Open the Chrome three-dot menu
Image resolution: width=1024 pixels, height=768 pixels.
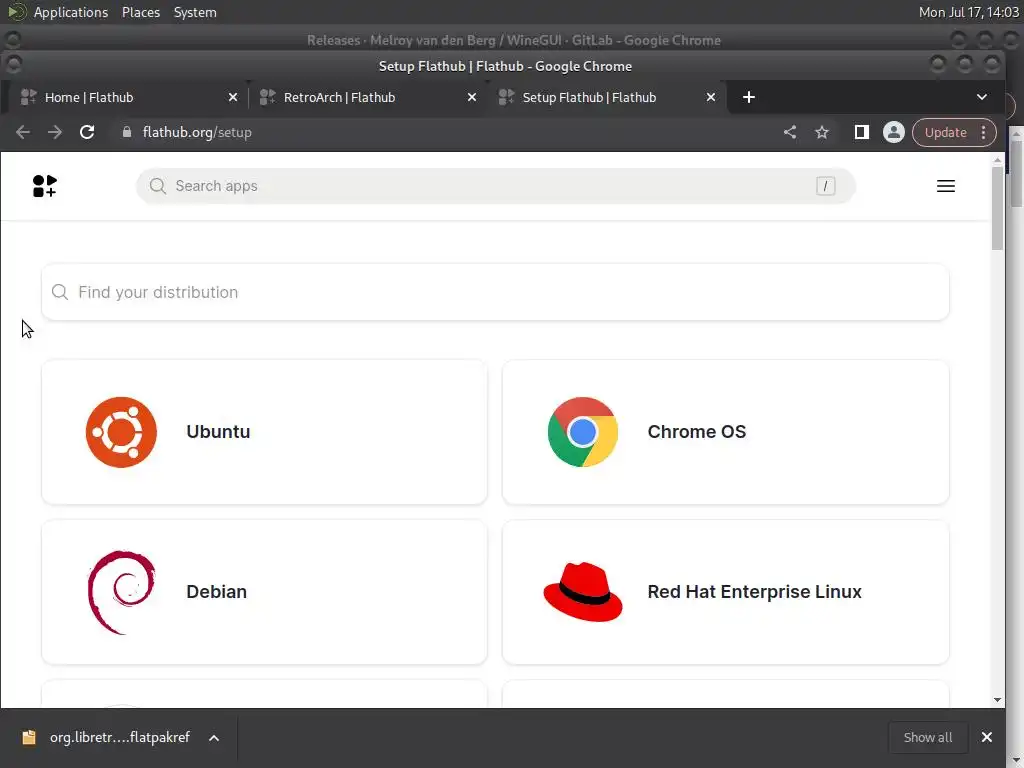983,132
